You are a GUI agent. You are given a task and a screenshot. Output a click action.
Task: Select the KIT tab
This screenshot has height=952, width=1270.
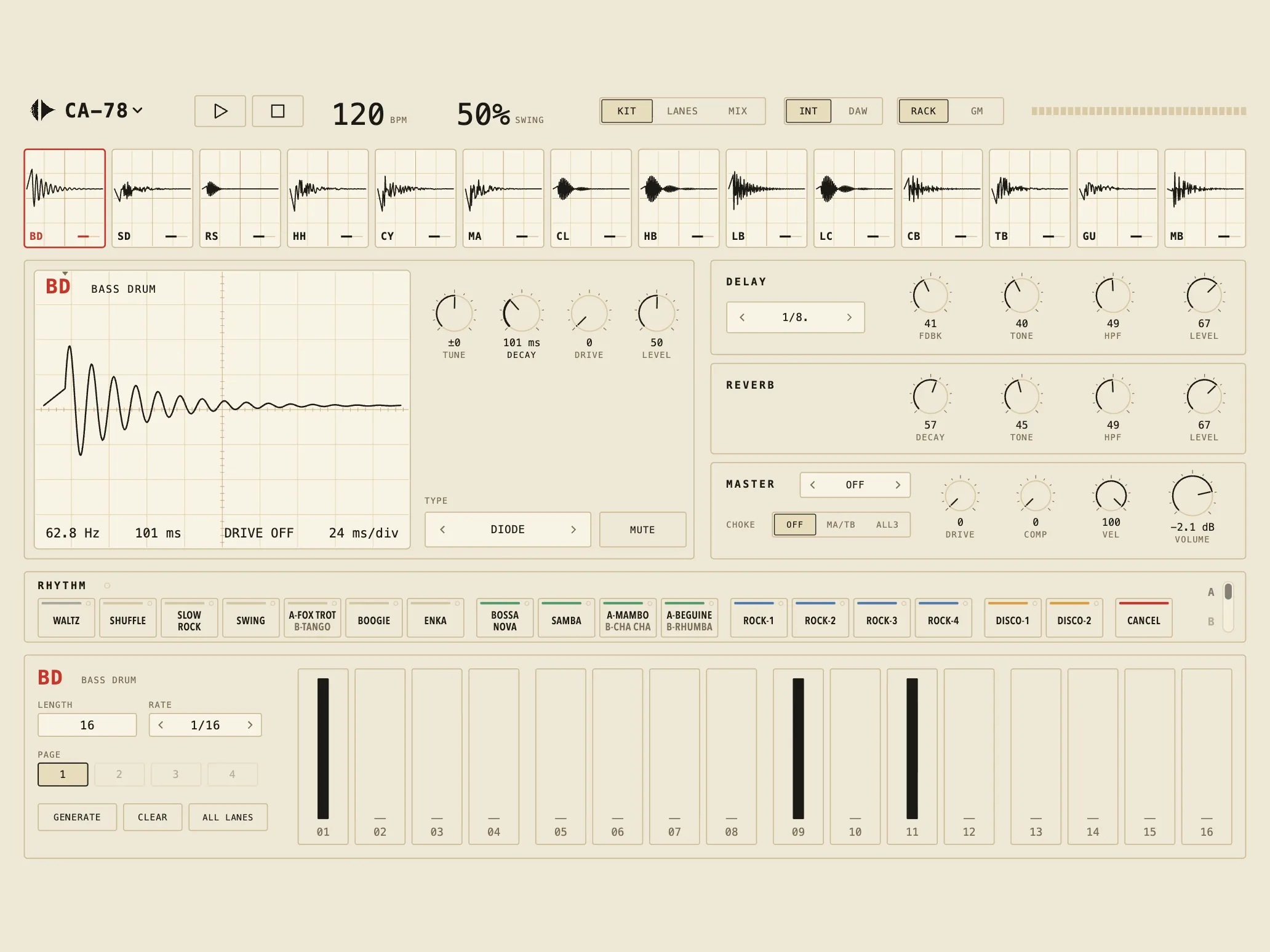[626, 111]
